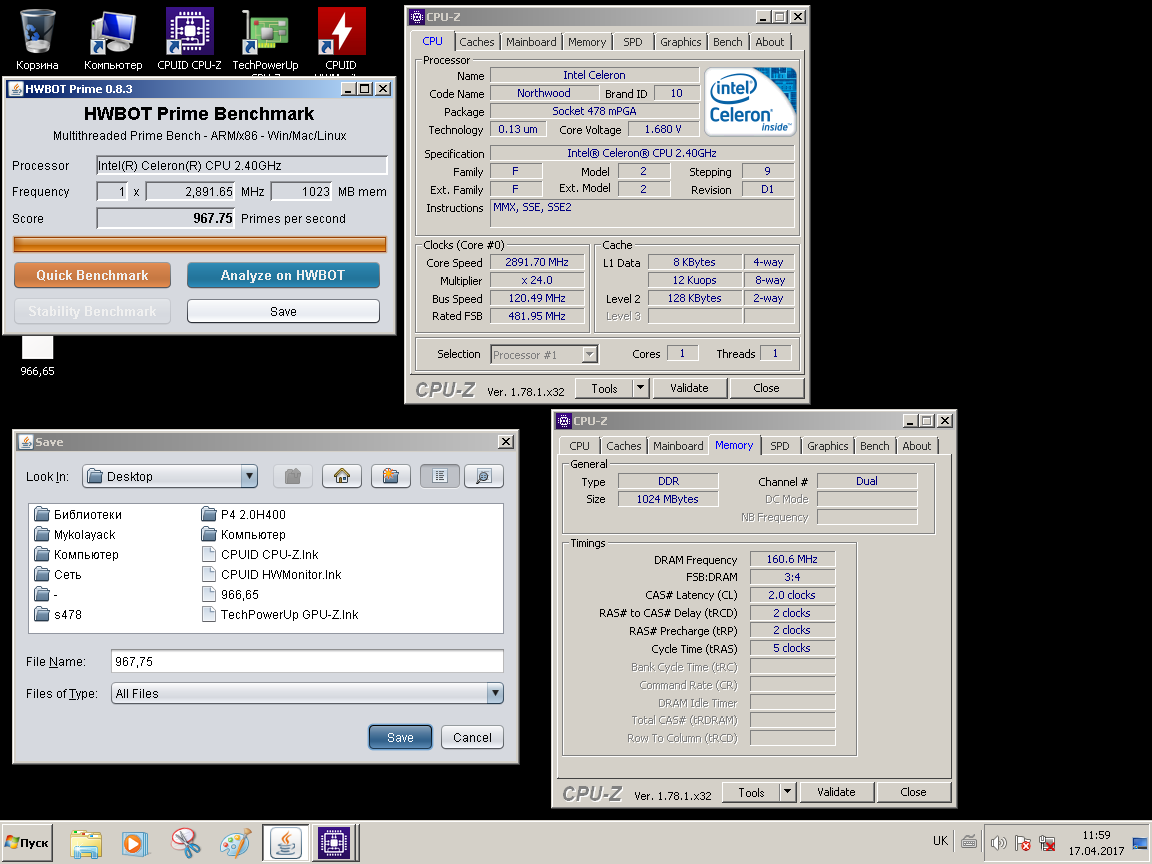This screenshot has width=1152, height=864.
Task: Open the P4 2.0H400 folder in the file list
Action: [x=243, y=514]
